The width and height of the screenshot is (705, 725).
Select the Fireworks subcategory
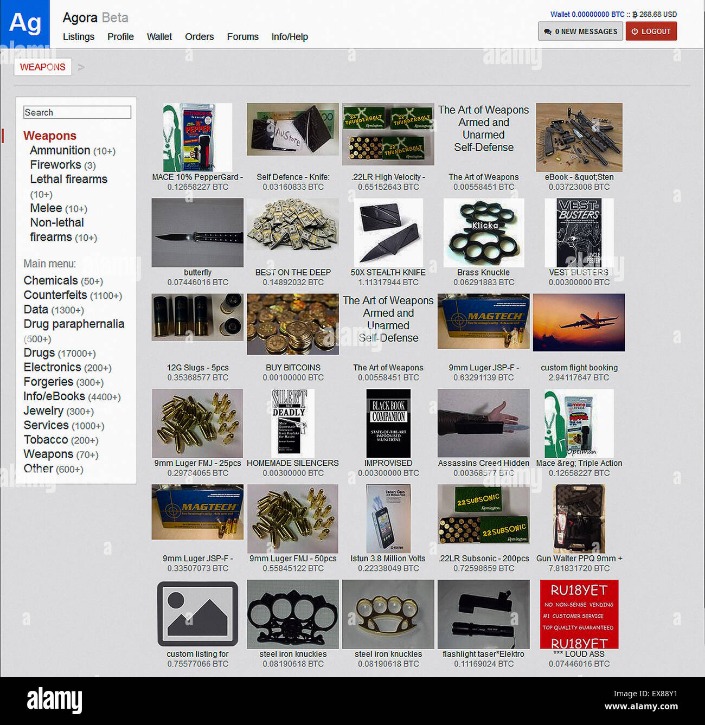(63, 165)
